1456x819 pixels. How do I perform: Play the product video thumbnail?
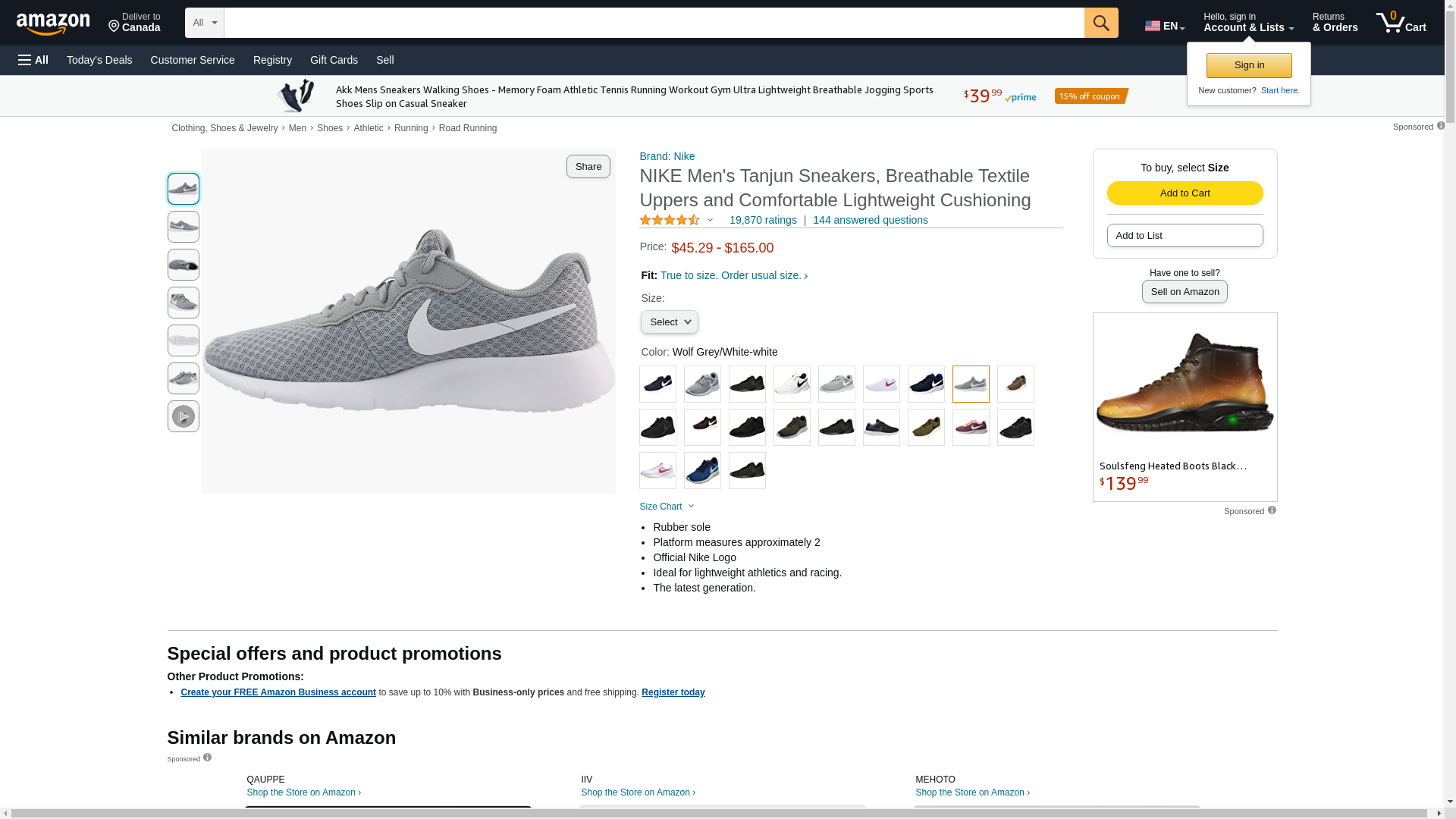(183, 416)
